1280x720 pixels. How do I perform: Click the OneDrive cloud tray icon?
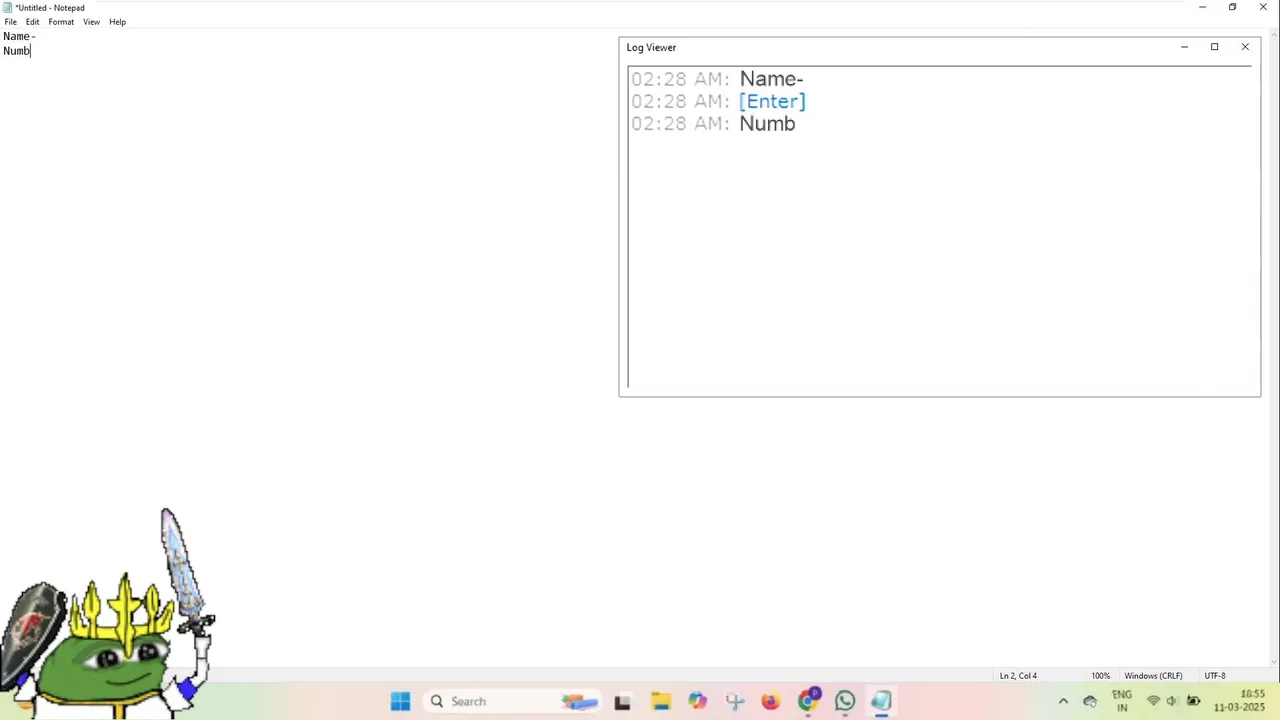[1090, 702]
